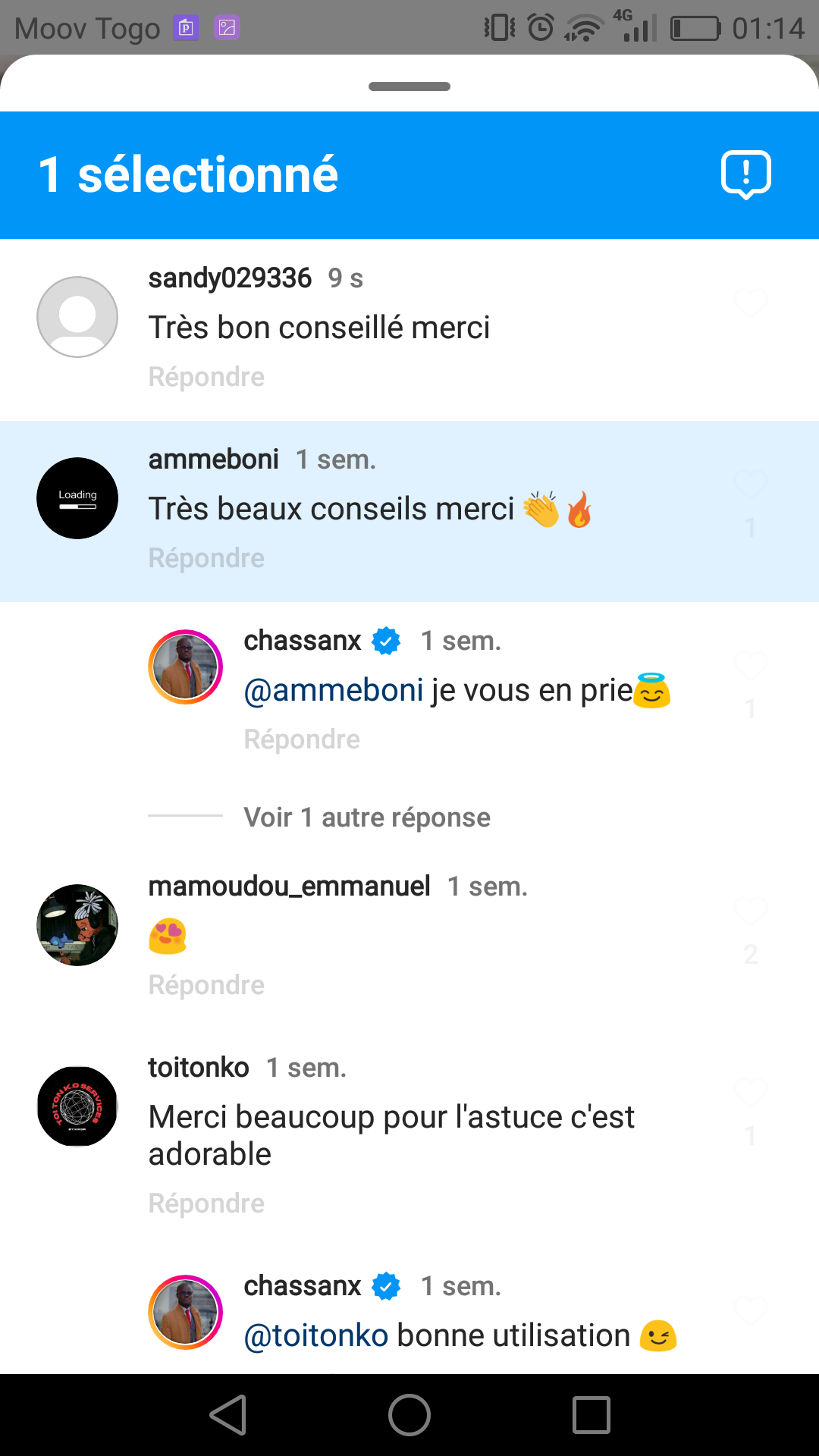This screenshot has height=1456, width=819.
Task: Reply to sandy029336's comment
Action: [x=206, y=377]
